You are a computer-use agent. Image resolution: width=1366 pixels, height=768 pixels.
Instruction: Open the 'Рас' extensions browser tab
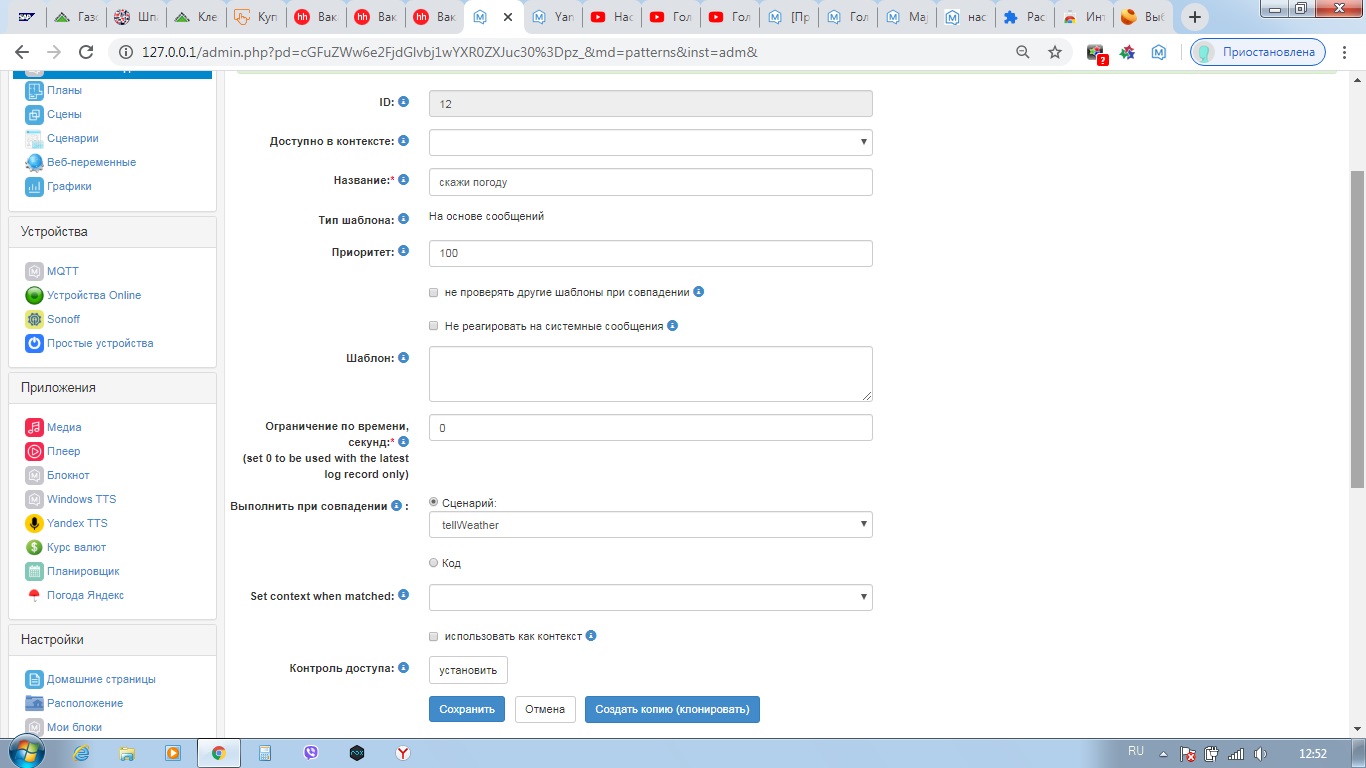click(1024, 17)
